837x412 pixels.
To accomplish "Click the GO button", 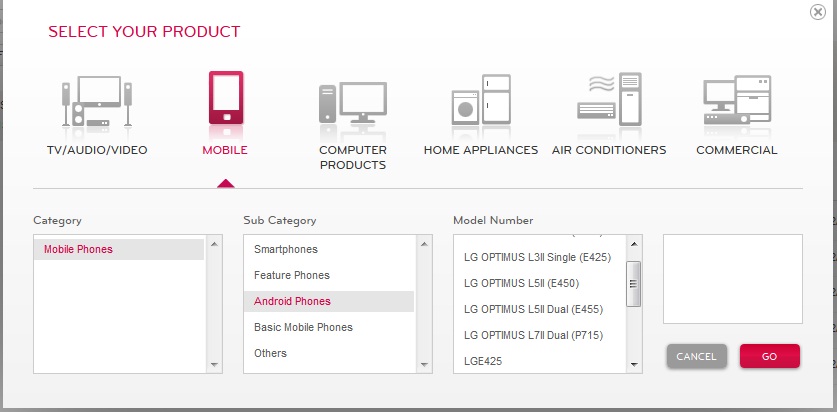I will click(770, 356).
